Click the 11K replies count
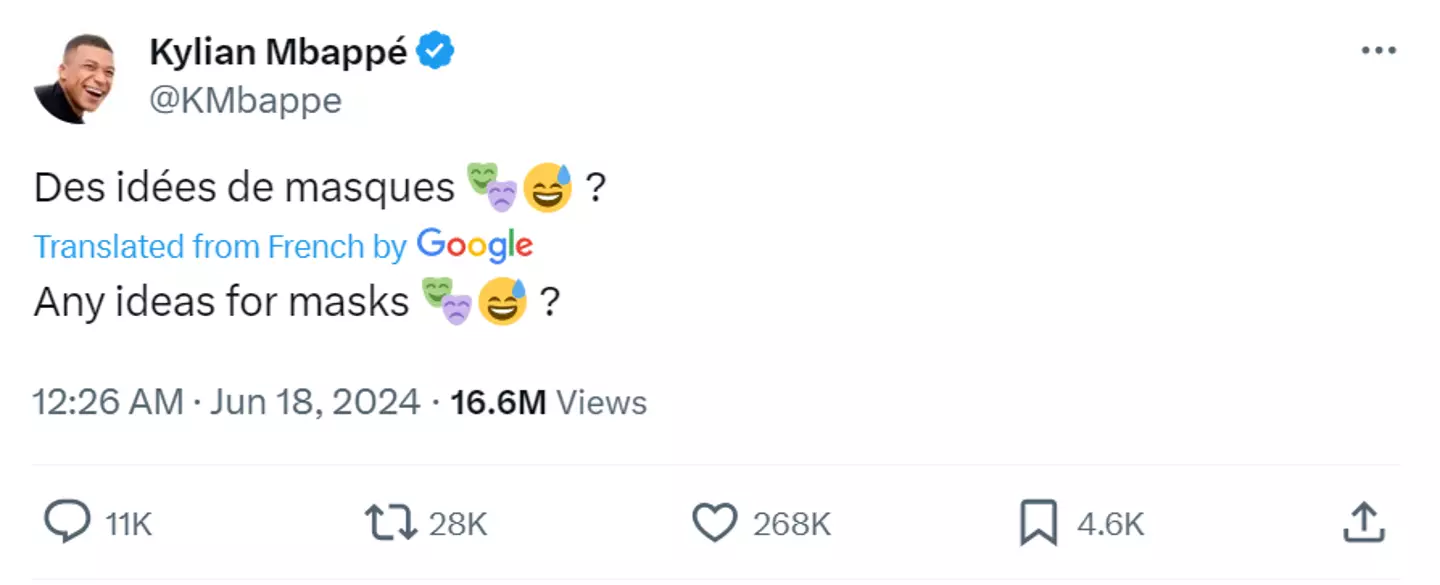 pyautogui.click(x=129, y=524)
